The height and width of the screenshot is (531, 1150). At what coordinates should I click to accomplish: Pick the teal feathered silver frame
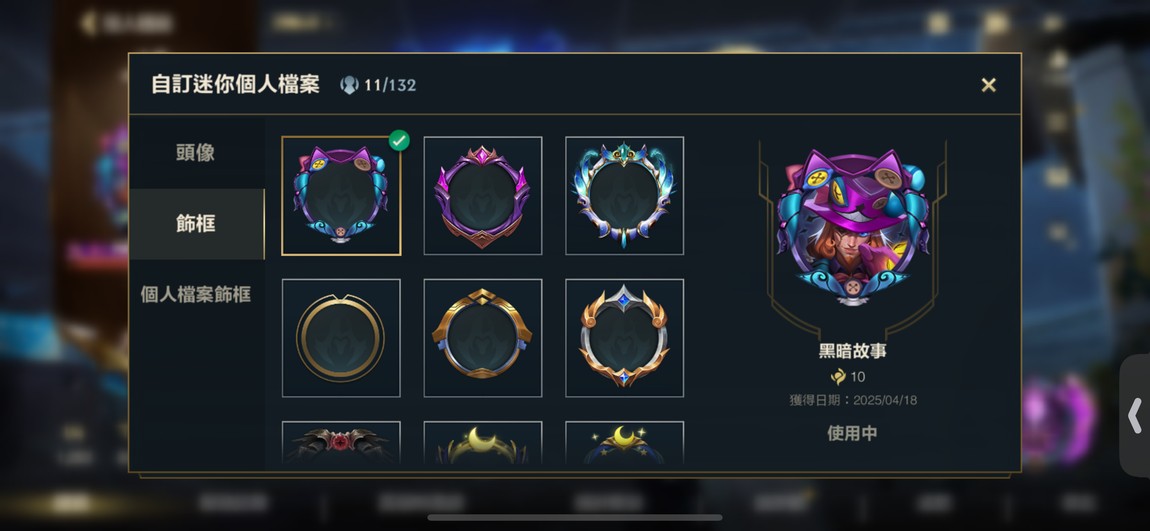[625, 196]
